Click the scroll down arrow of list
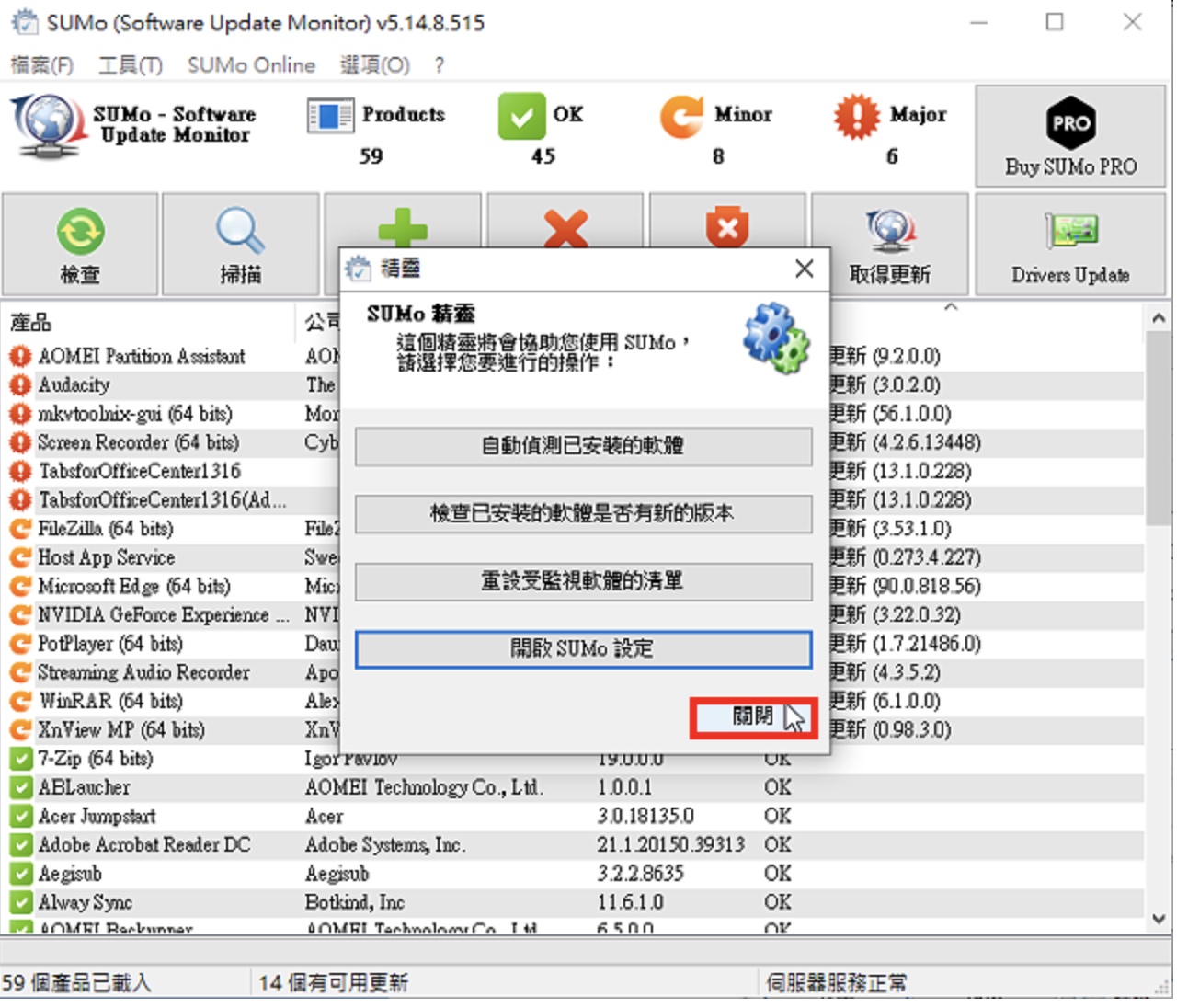 pyautogui.click(x=1159, y=918)
